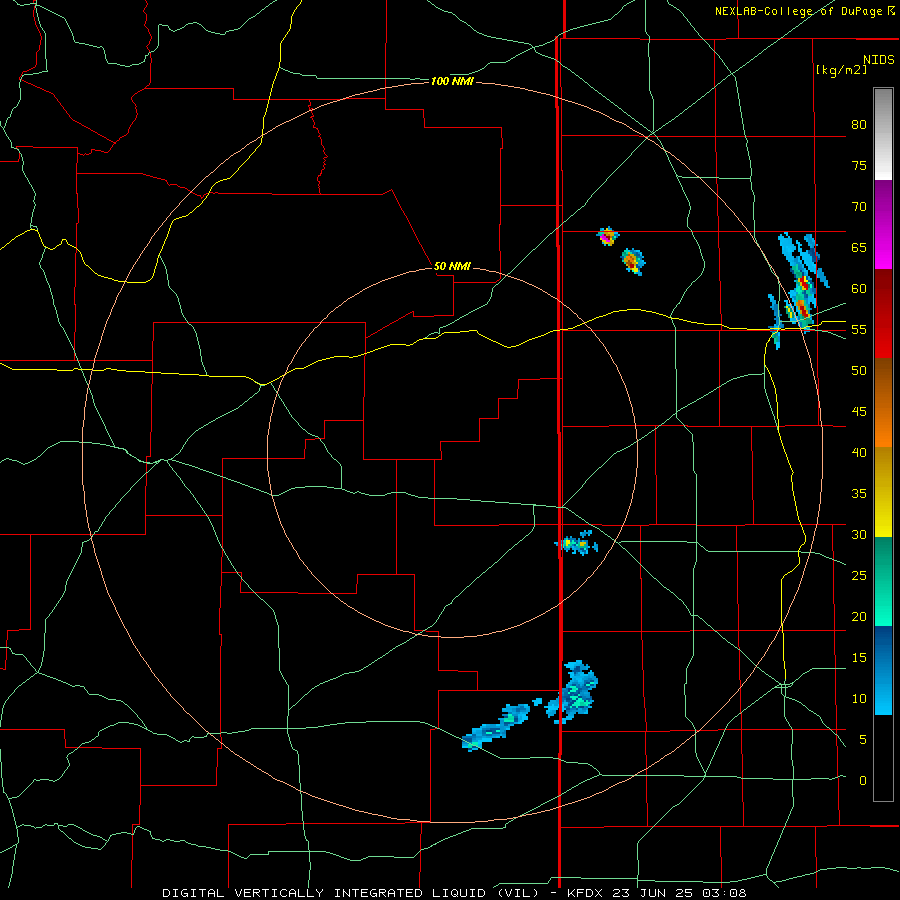The width and height of the screenshot is (900, 900).
Task: Click the yellow segment of the color bar
Action: pos(883,491)
